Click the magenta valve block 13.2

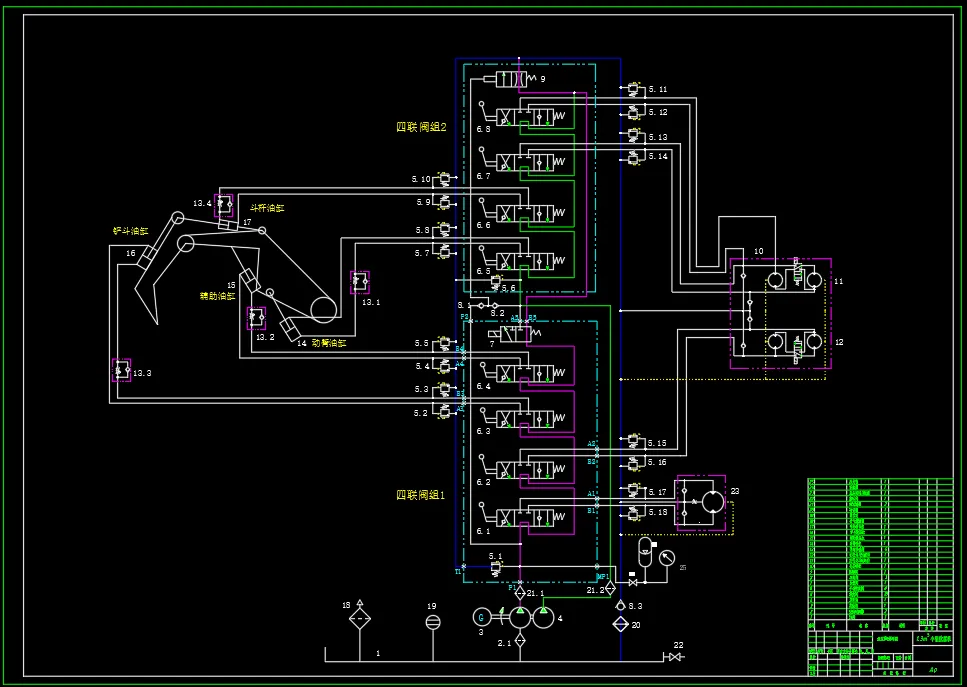257,318
